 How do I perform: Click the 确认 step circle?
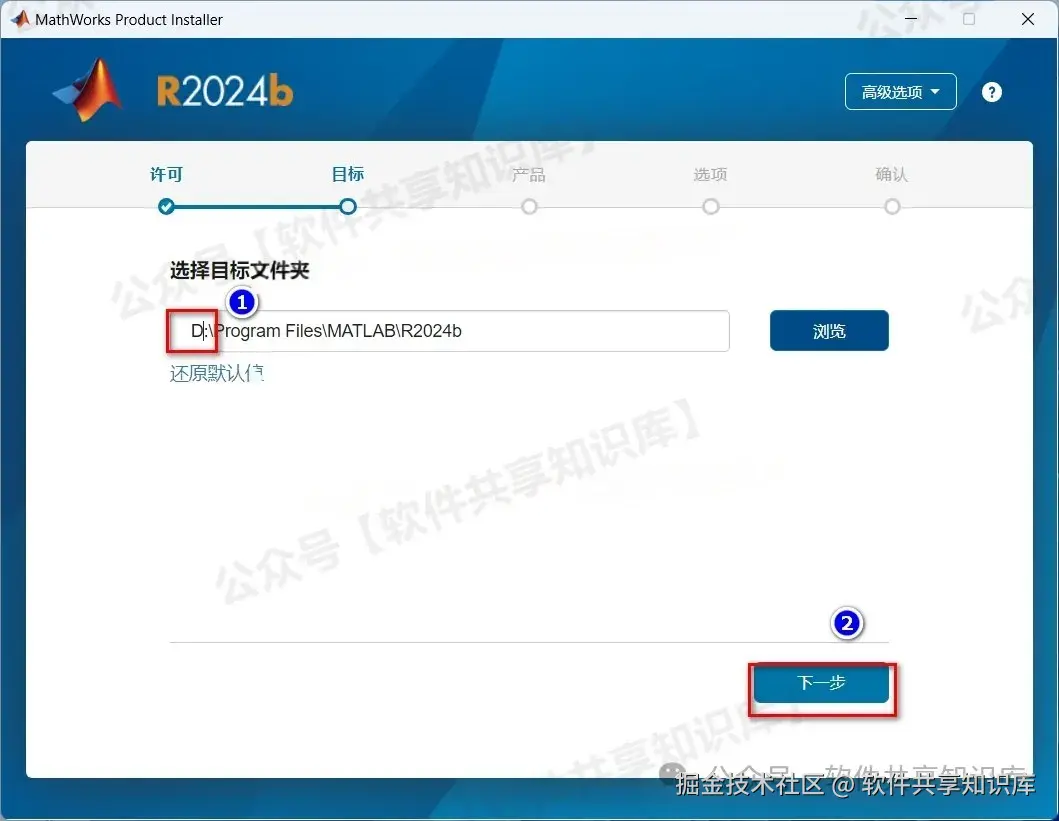[x=892, y=207]
